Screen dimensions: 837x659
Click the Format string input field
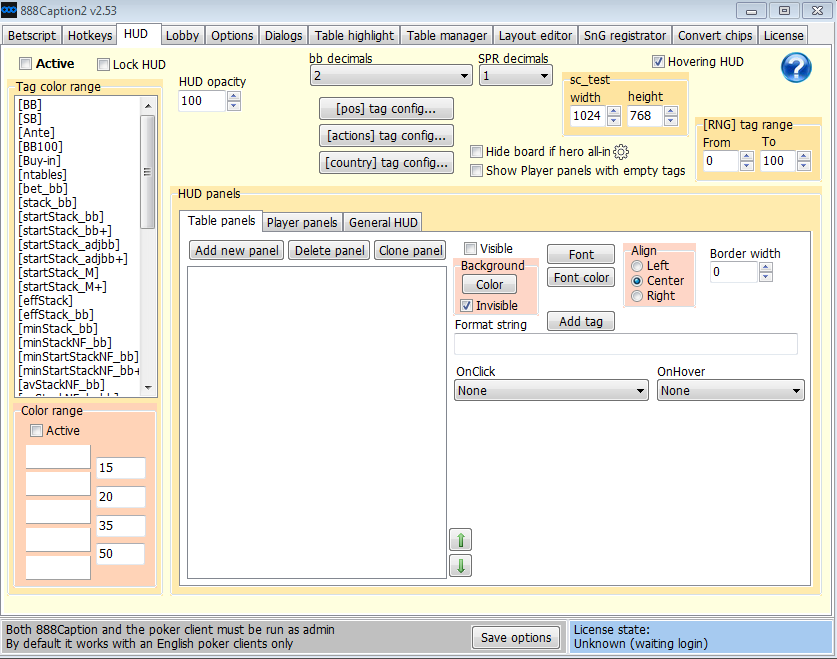tap(626, 344)
